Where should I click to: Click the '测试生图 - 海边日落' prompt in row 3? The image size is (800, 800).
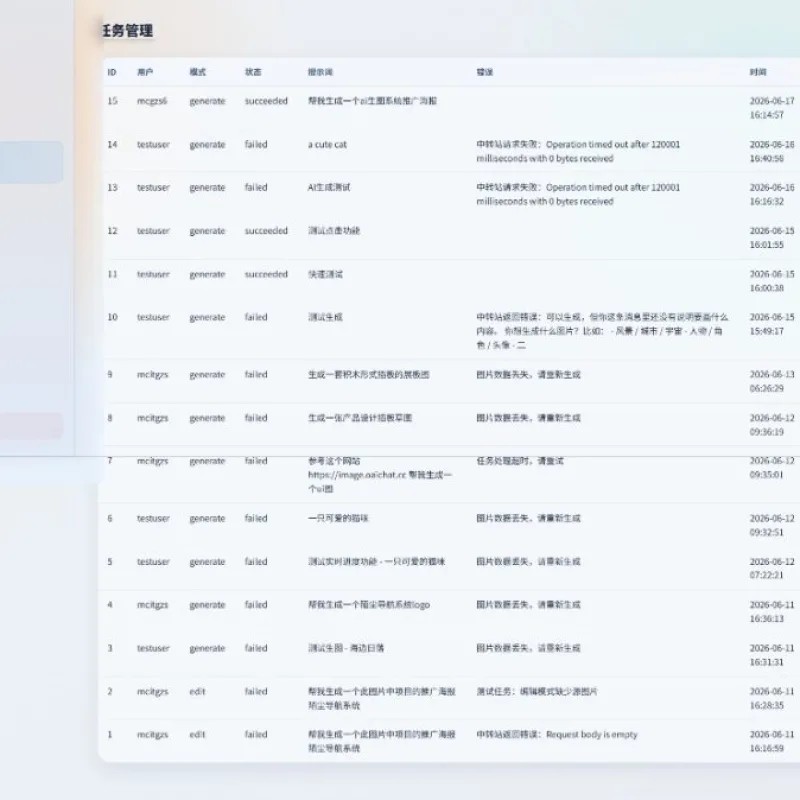(x=346, y=648)
